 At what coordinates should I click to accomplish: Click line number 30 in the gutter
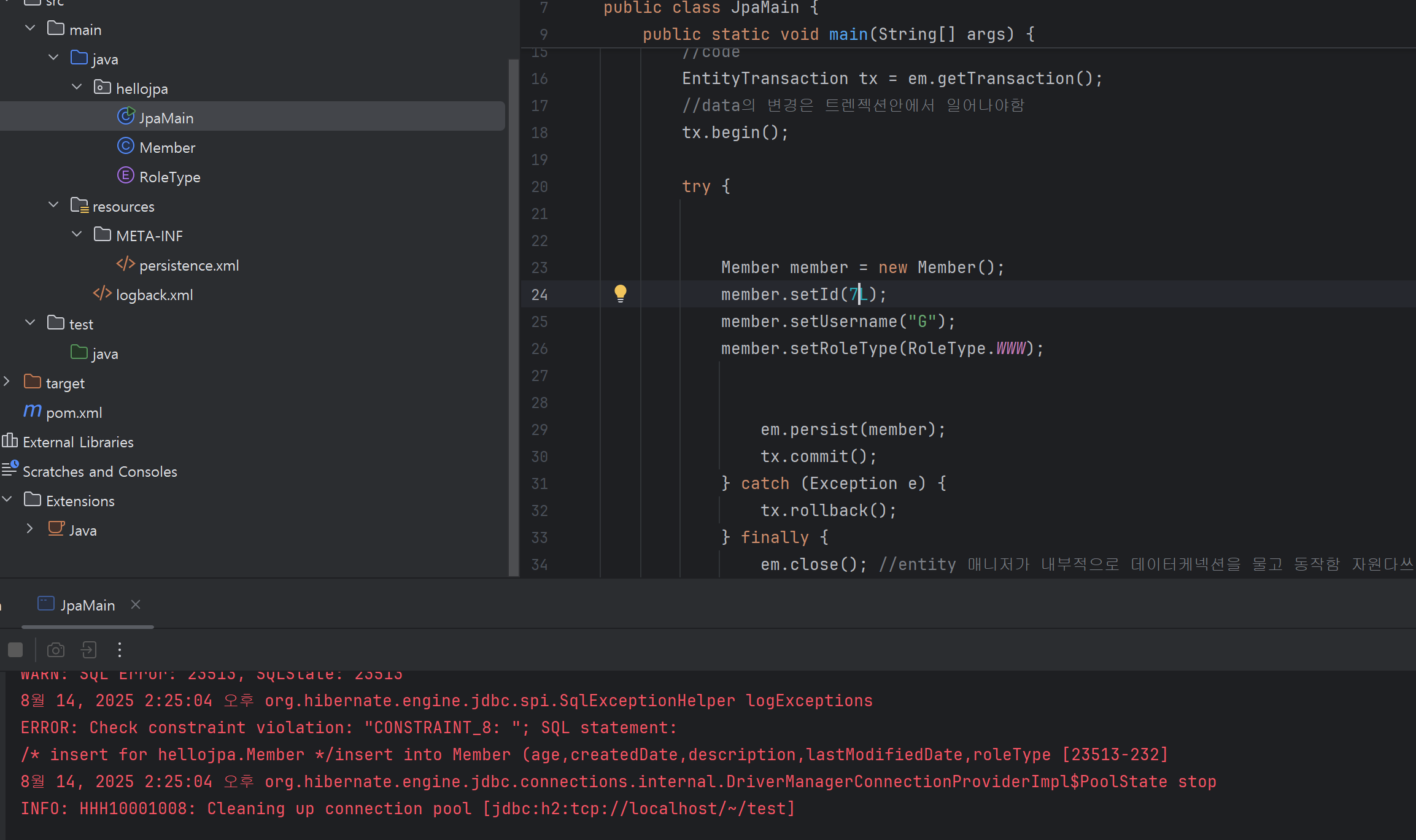(540, 457)
